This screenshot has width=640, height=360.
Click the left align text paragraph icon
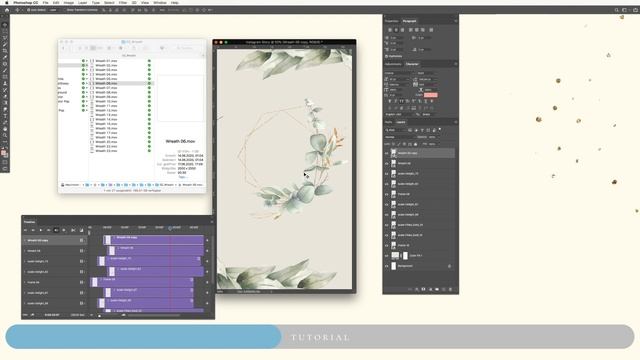point(390,30)
